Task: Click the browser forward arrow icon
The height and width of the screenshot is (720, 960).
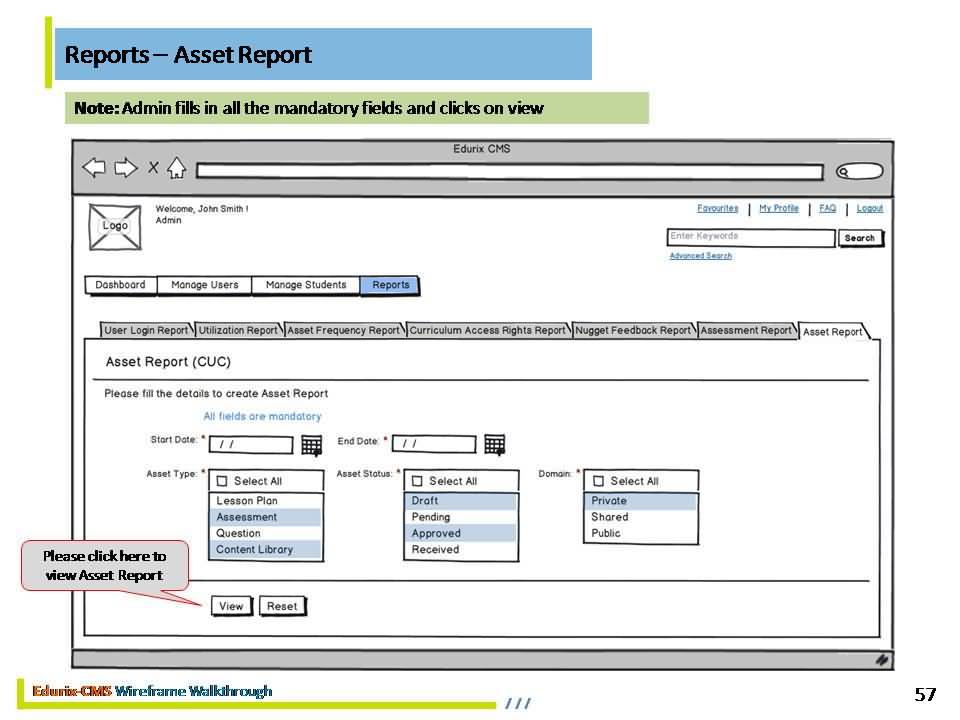Action: pyautogui.click(x=126, y=167)
